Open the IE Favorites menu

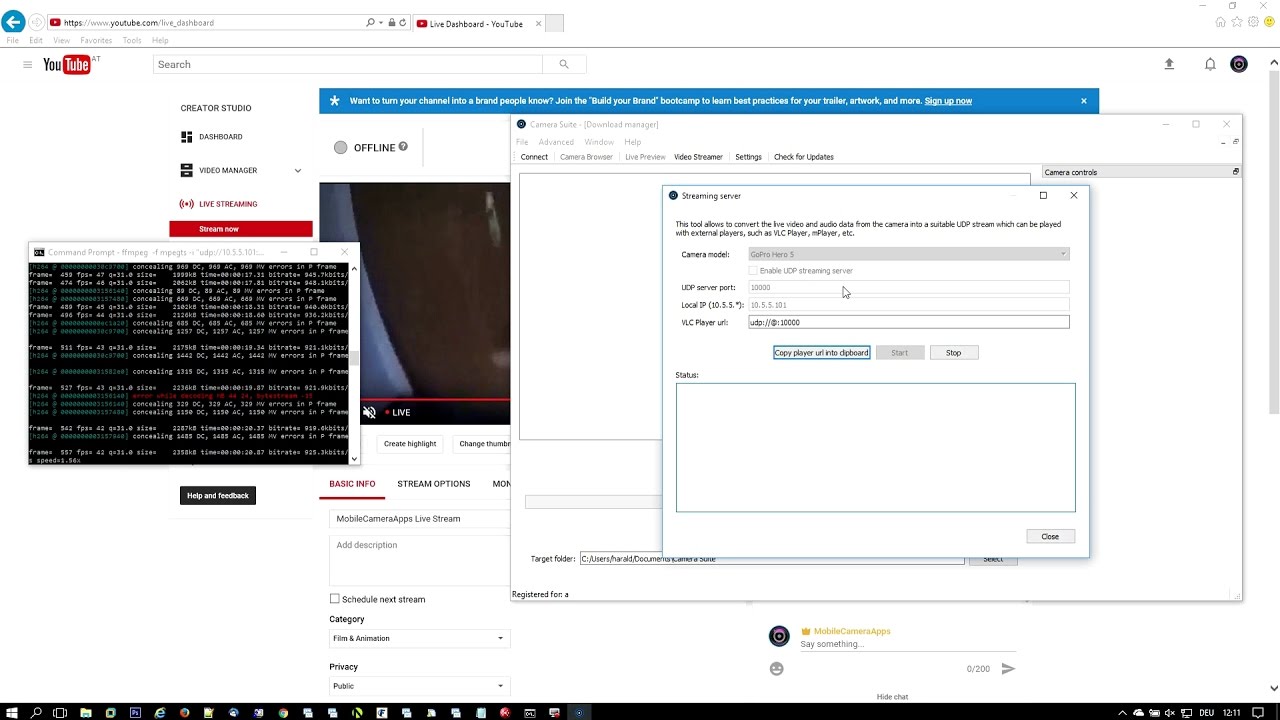point(96,41)
